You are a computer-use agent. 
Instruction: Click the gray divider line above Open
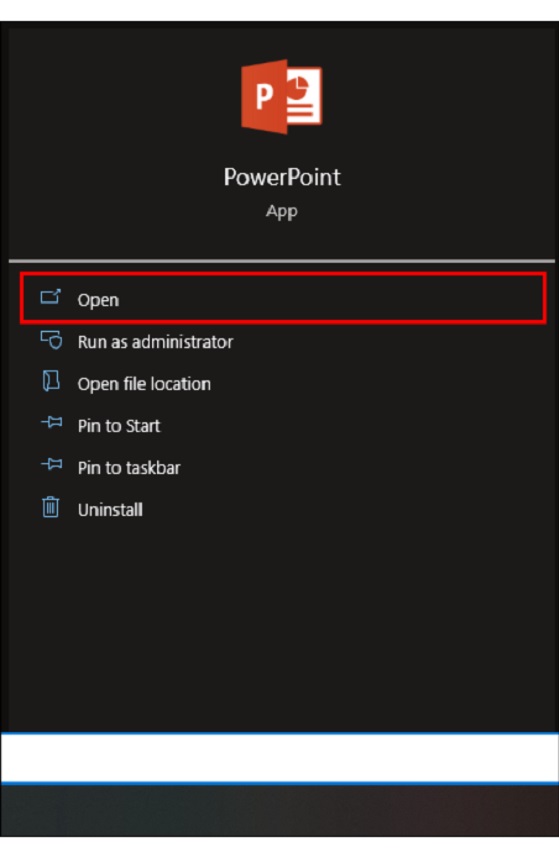[282, 261]
